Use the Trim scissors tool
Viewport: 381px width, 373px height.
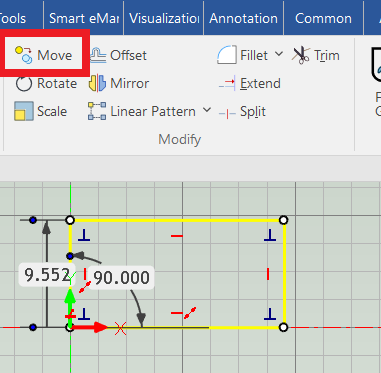[316, 55]
